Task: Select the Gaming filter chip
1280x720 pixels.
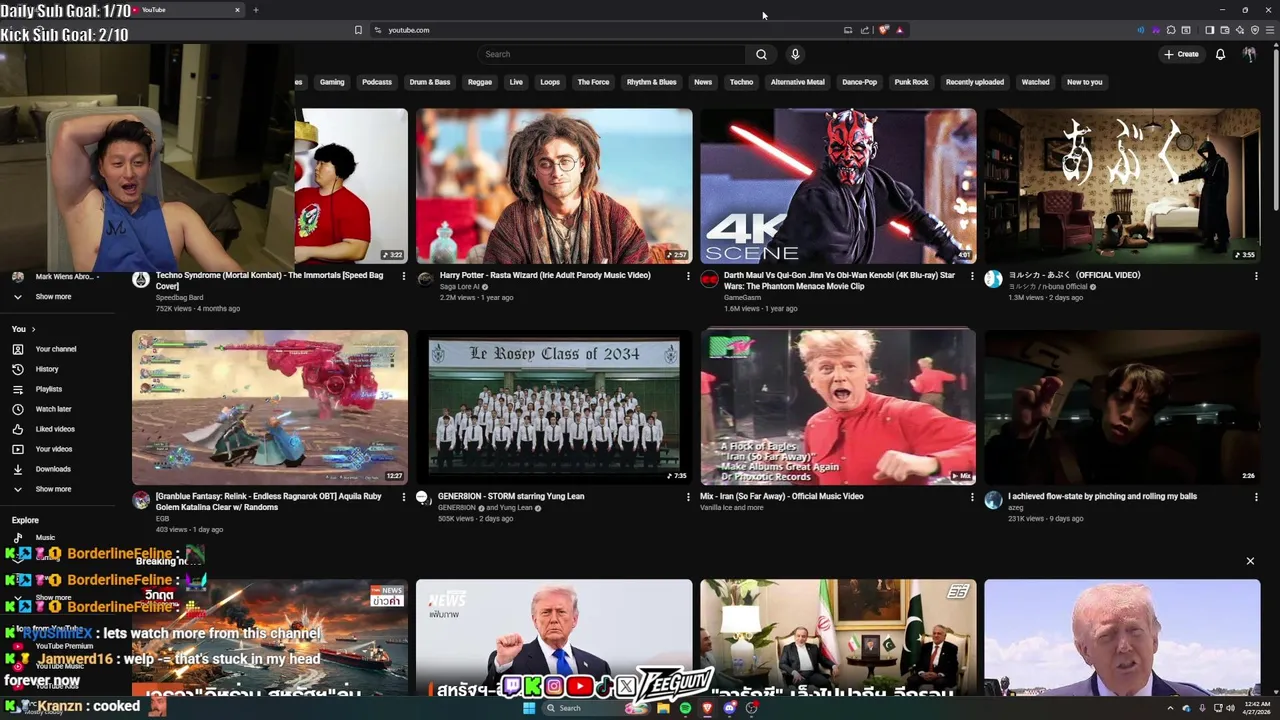Action: [332, 82]
